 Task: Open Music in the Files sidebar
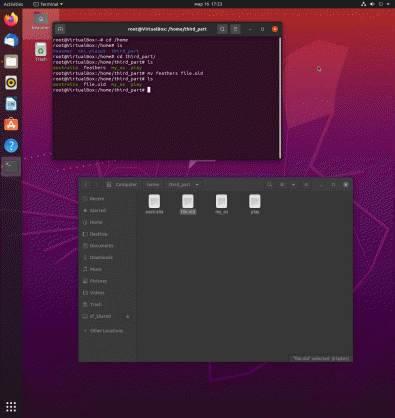click(x=107, y=269)
